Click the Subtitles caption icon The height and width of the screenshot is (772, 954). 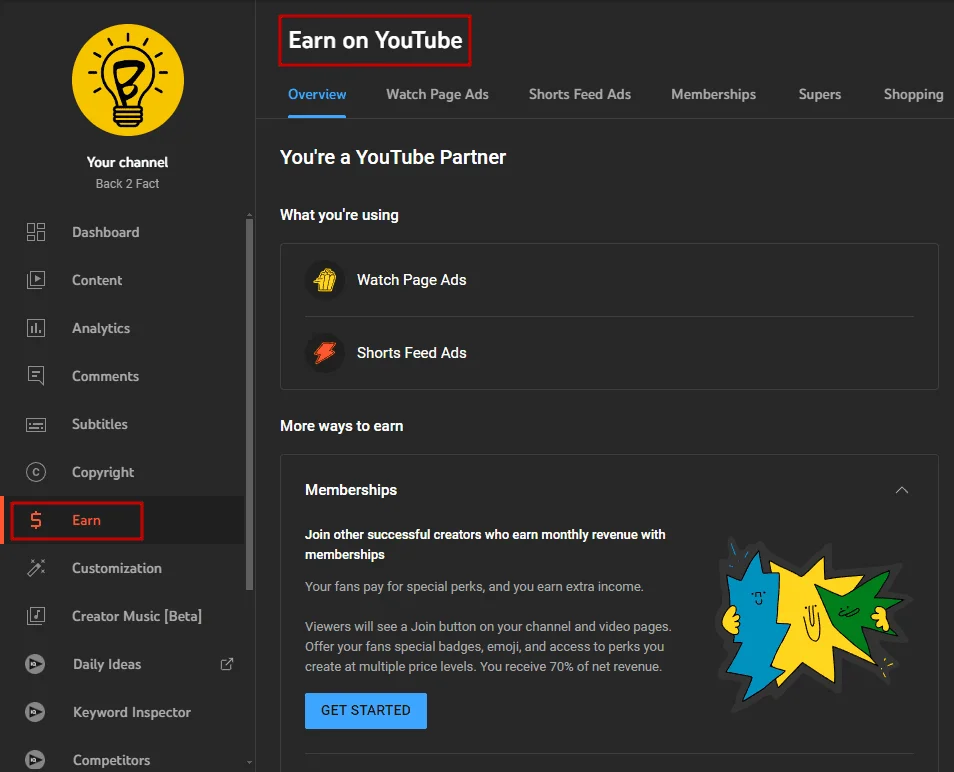(x=36, y=424)
